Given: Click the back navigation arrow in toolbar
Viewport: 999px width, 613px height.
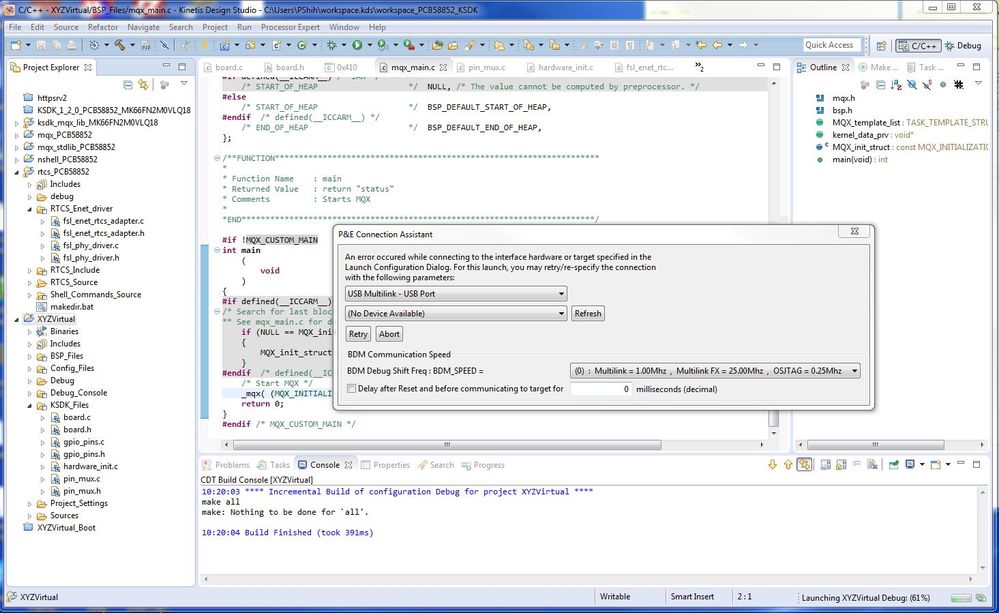Looking at the screenshot, I should click(x=717, y=45).
